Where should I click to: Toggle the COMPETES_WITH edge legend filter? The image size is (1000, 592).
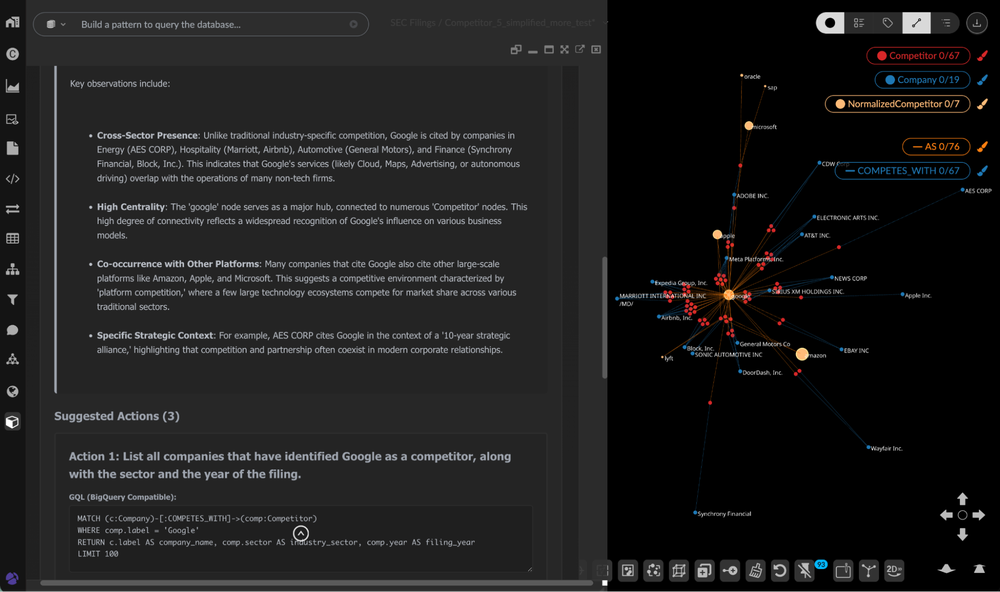(902, 171)
